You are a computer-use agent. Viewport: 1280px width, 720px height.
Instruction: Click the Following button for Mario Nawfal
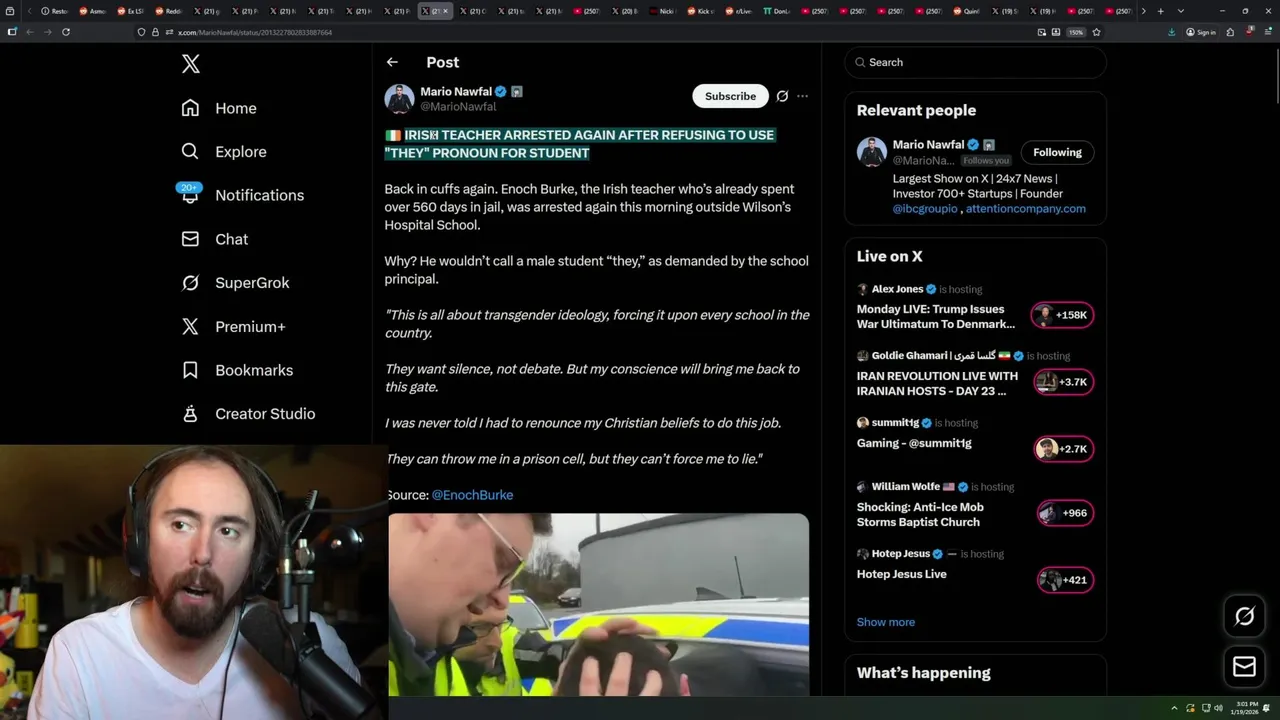pyautogui.click(x=1057, y=152)
